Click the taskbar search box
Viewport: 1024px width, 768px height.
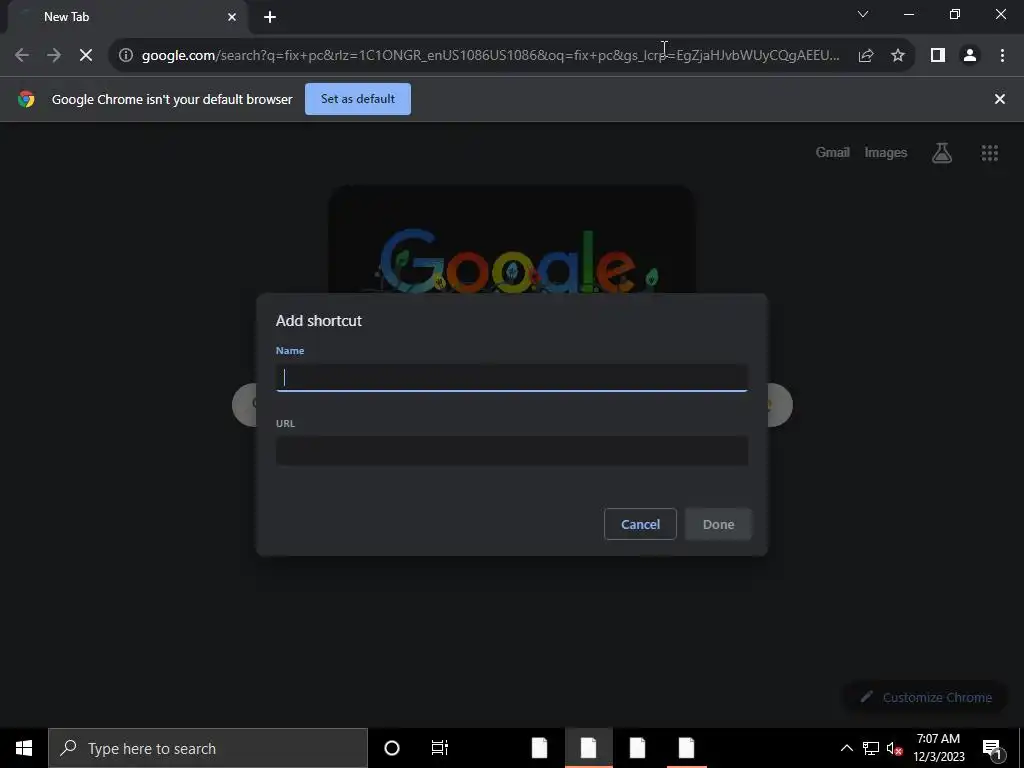(208, 748)
